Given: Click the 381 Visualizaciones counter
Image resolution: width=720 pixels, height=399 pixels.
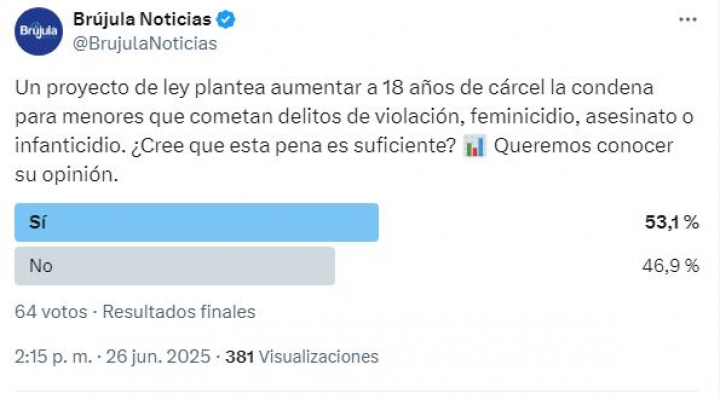Looking at the screenshot, I should click(302, 357).
